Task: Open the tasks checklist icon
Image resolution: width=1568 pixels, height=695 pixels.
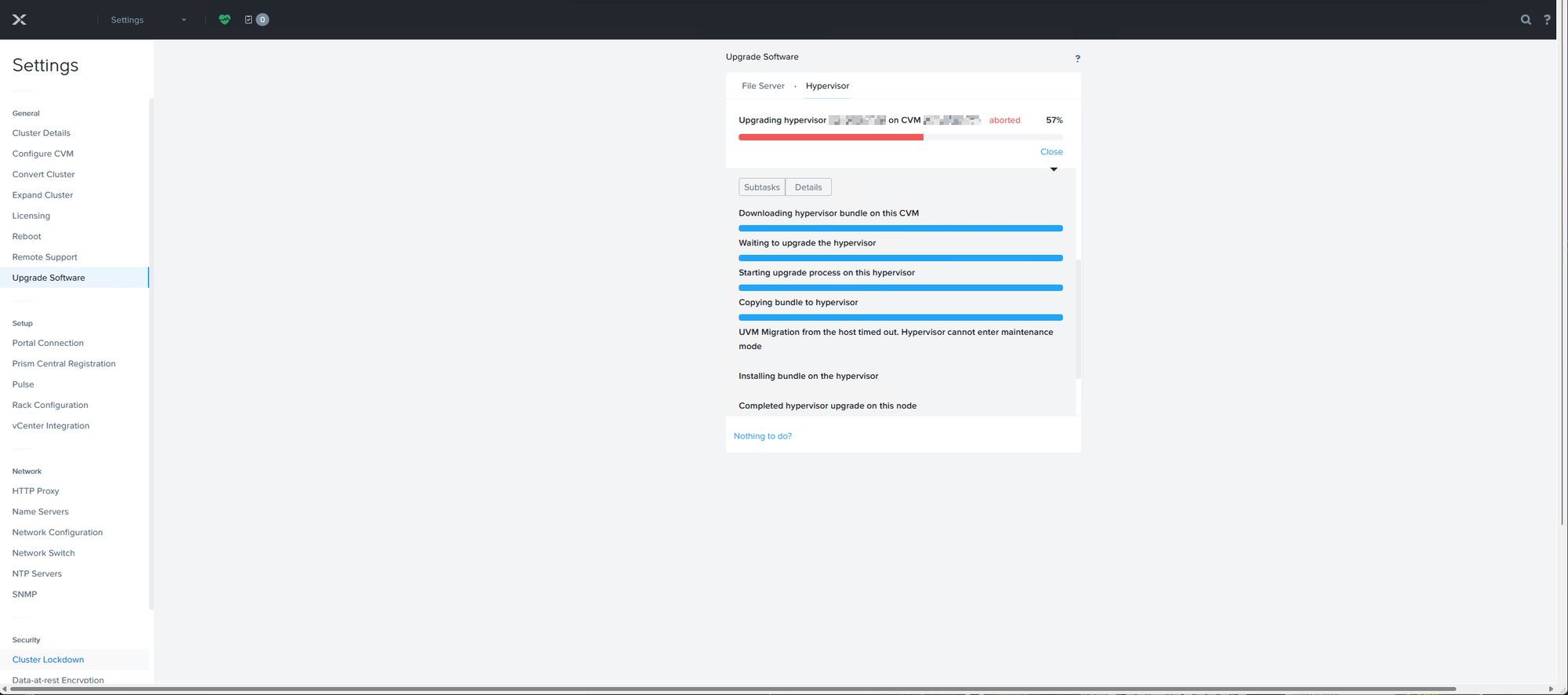Action: [249, 20]
